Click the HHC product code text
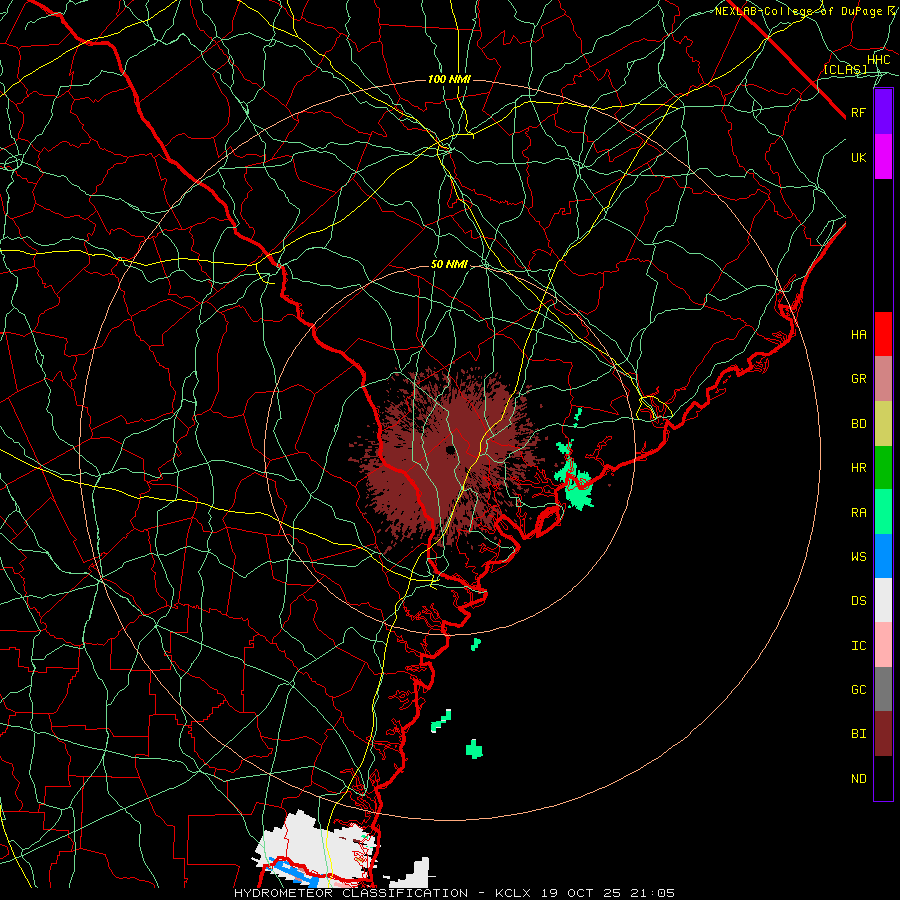Screen dimensions: 900x900 pyautogui.click(x=878, y=60)
